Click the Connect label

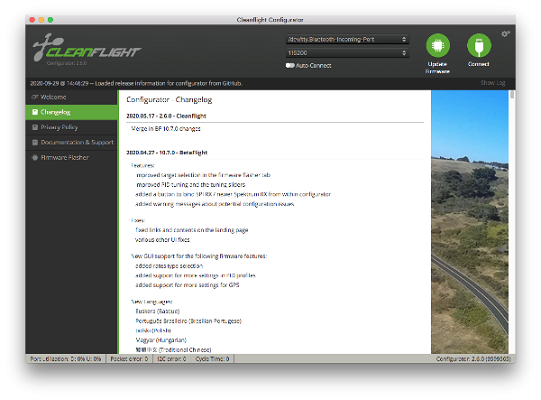coord(479,64)
